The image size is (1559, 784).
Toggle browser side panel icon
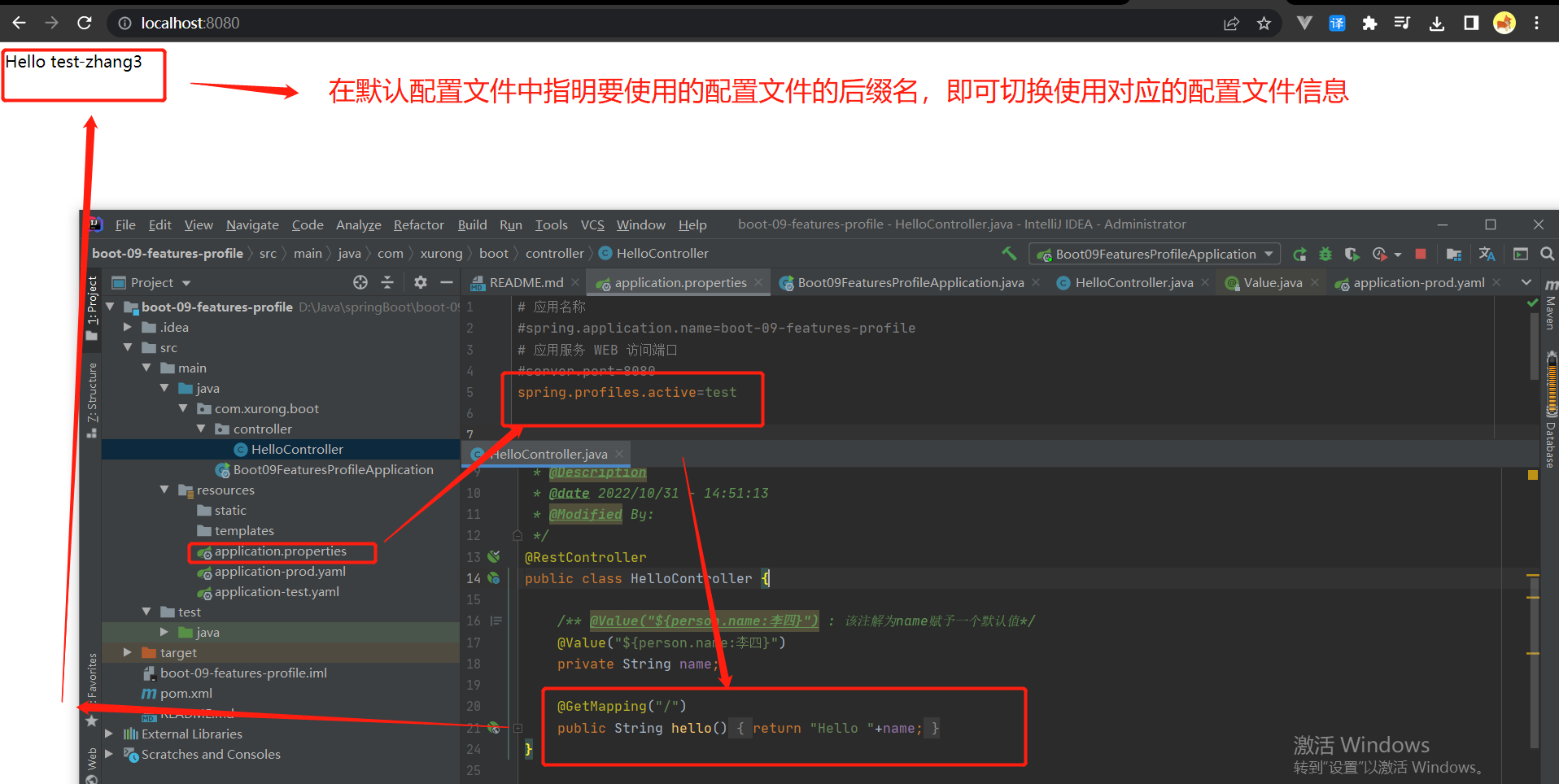coord(1471,24)
